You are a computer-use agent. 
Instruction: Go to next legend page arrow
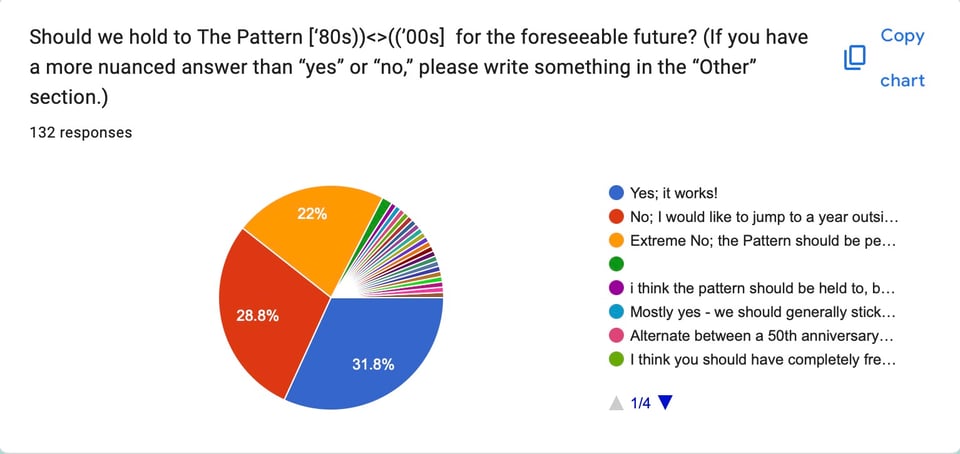(x=666, y=403)
